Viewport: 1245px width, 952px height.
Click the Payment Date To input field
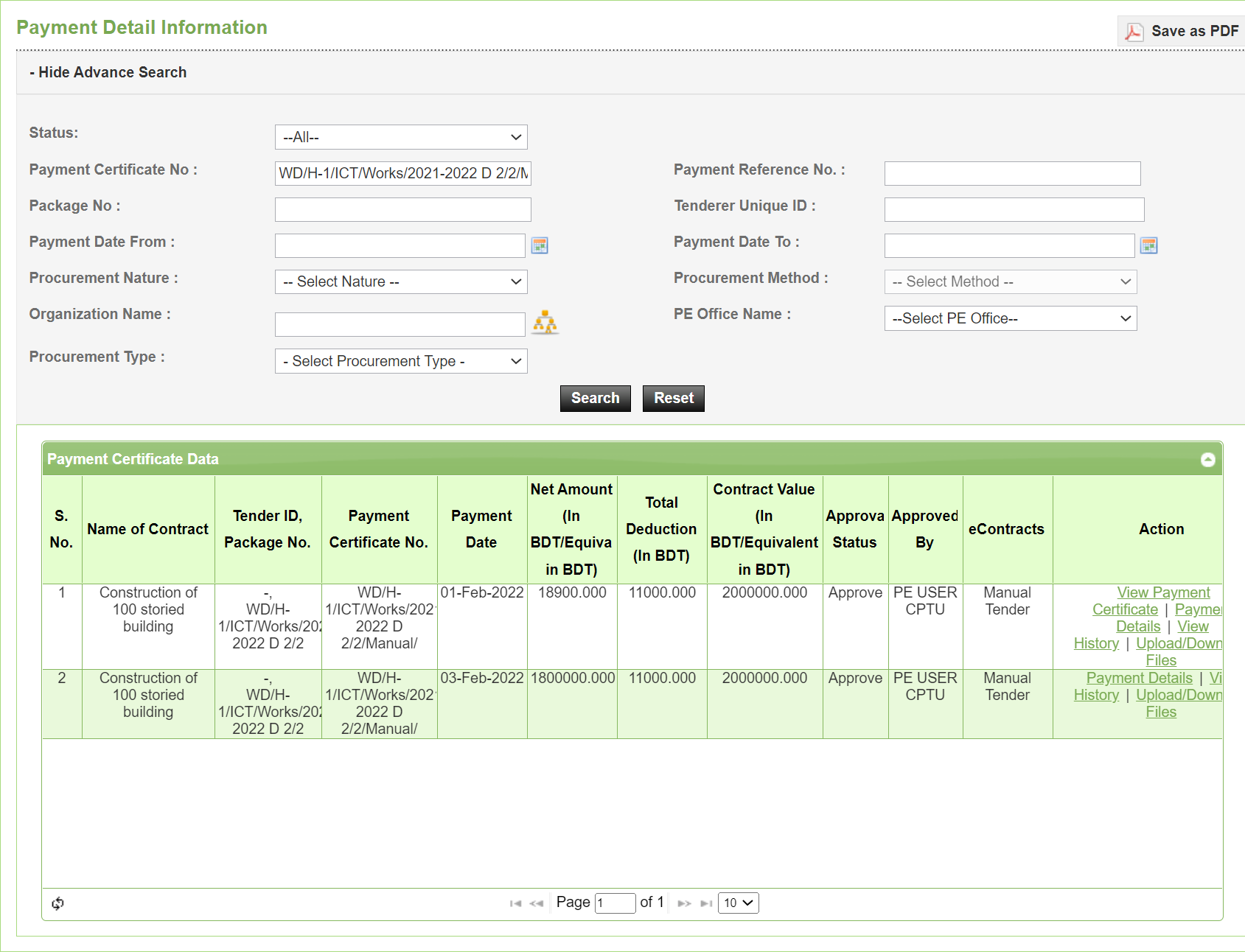click(x=1009, y=245)
